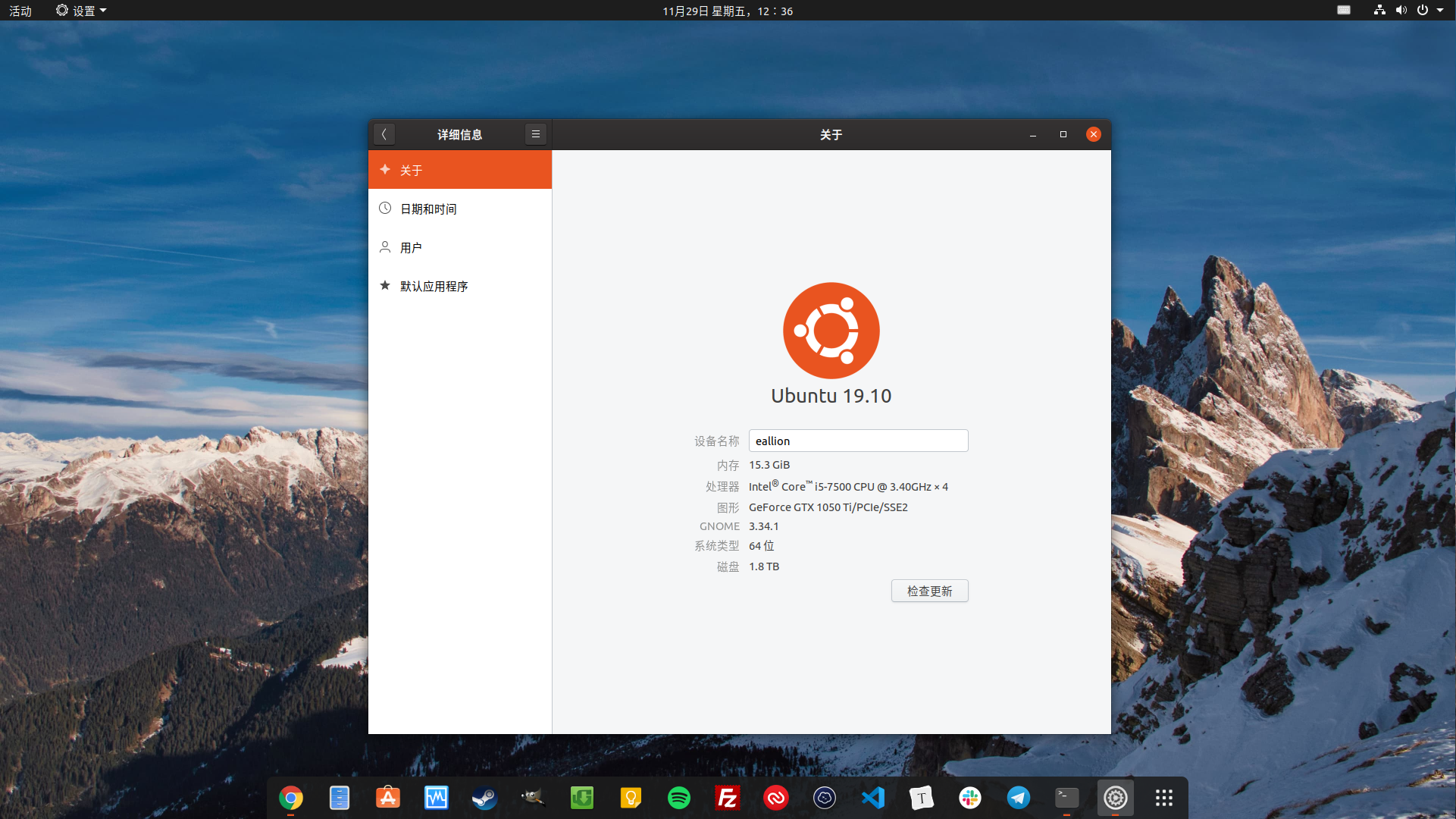Click the 检查更新 button
The image size is (1456, 819).
[x=930, y=591]
